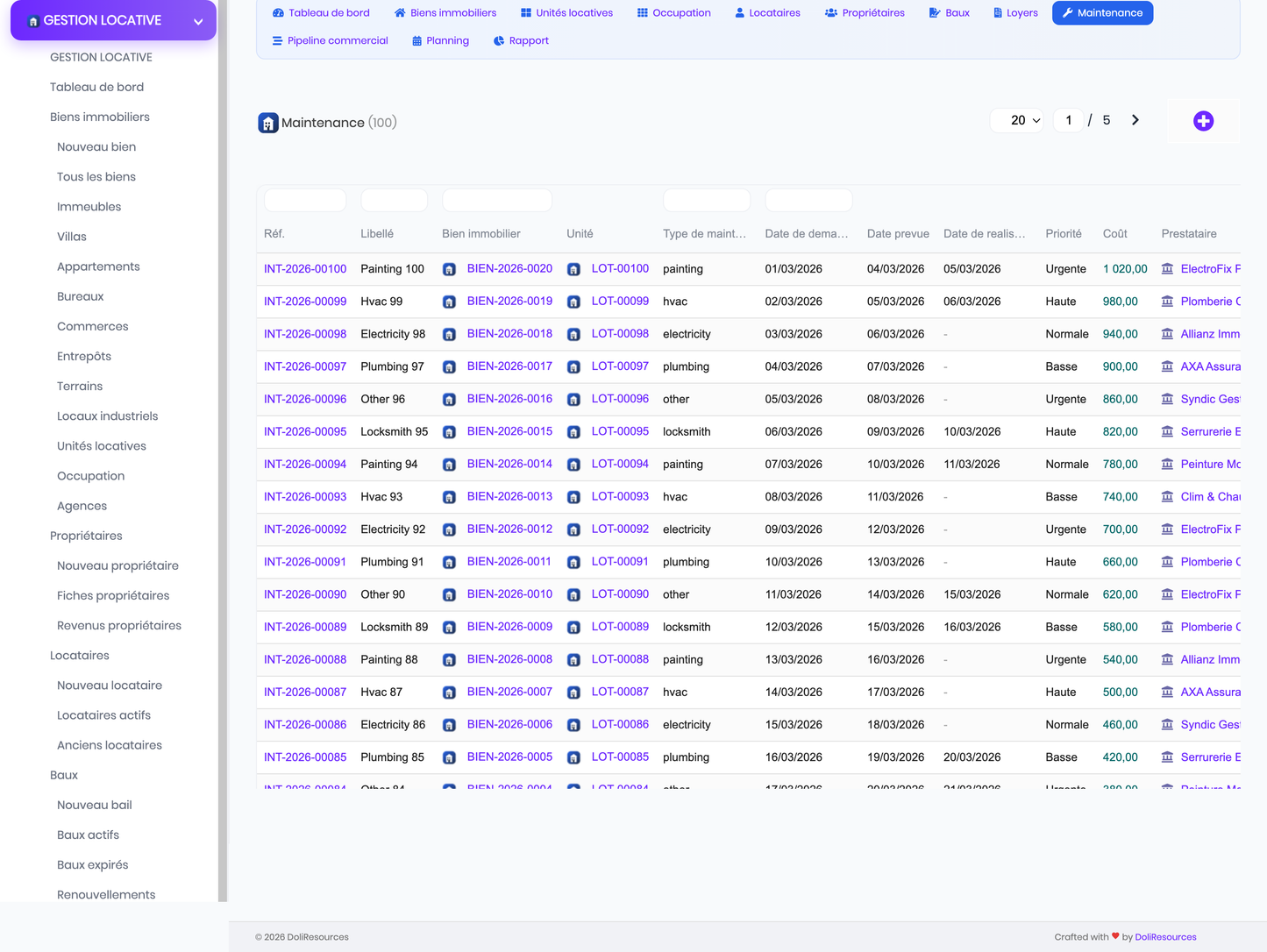This screenshot has height=952, width=1267.
Task: Click the building icon beside BIEN-2026-0015
Action: click(x=449, y=432)
